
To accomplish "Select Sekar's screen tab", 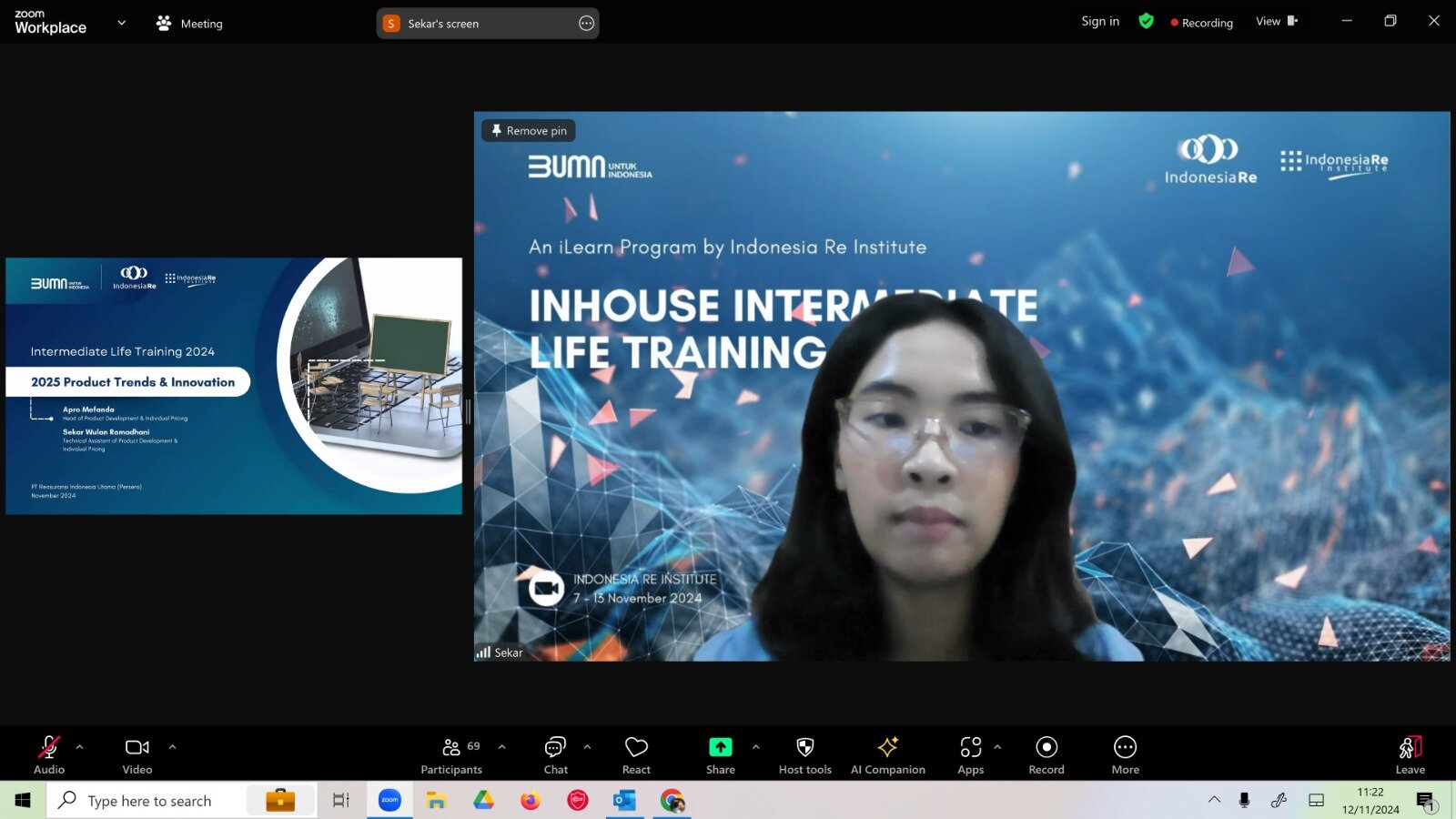I will 488,24.
